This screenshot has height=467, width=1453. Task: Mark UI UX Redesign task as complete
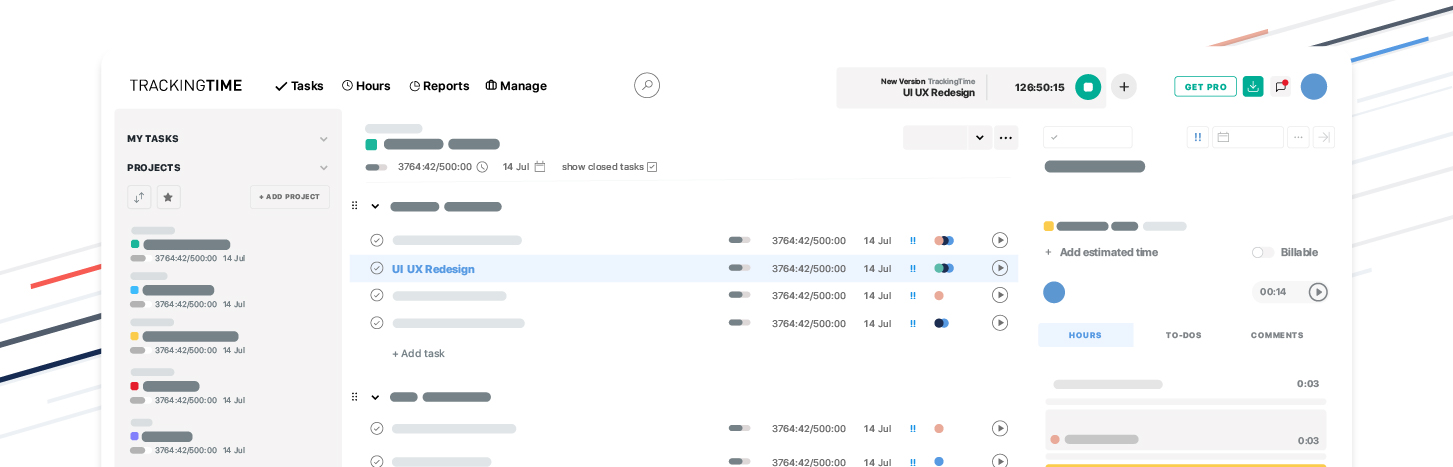tap(377, 268)
